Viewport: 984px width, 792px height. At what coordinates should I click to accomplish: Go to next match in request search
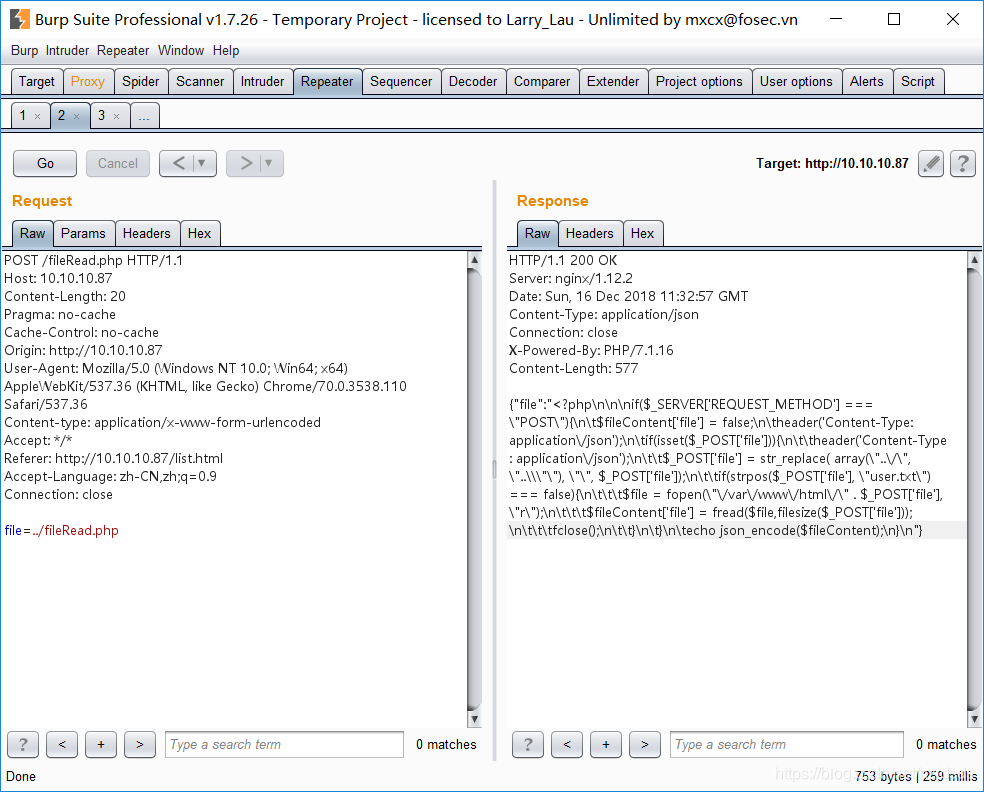pos(140,744)
